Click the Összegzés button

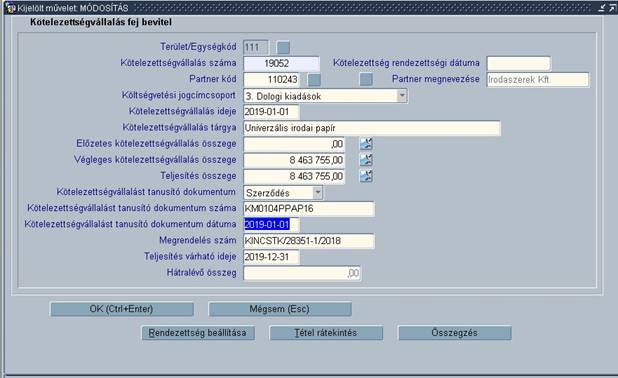(x=455, y=333)
